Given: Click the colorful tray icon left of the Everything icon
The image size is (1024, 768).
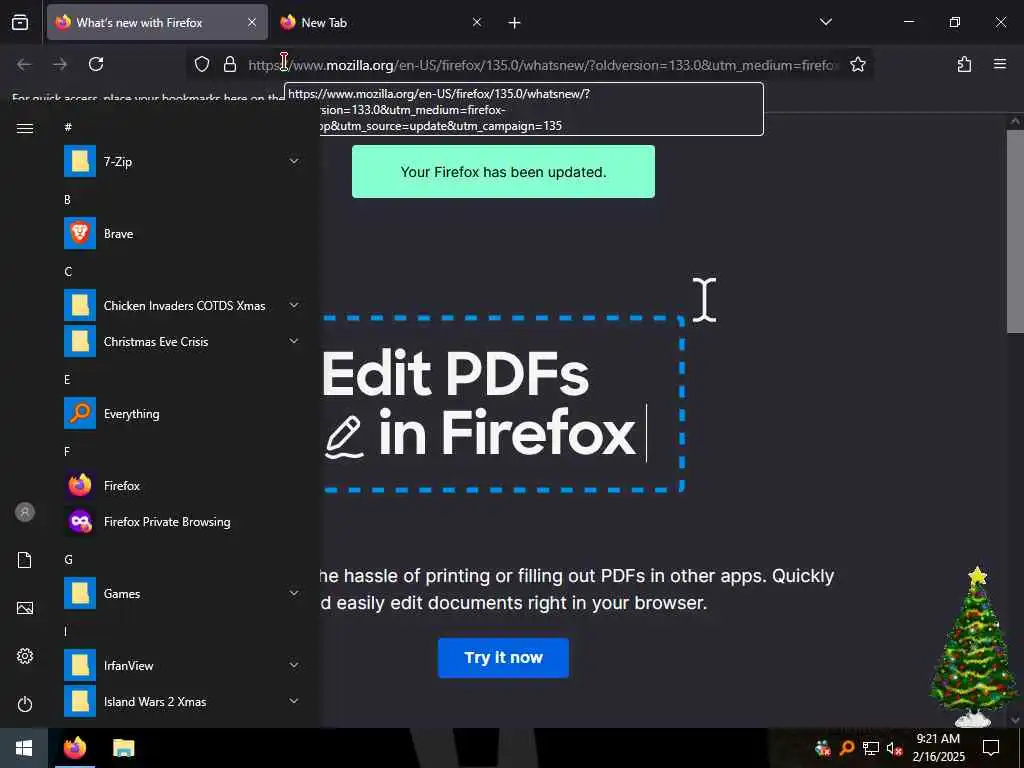Looking at the screenshot, I should coord(823,748).
